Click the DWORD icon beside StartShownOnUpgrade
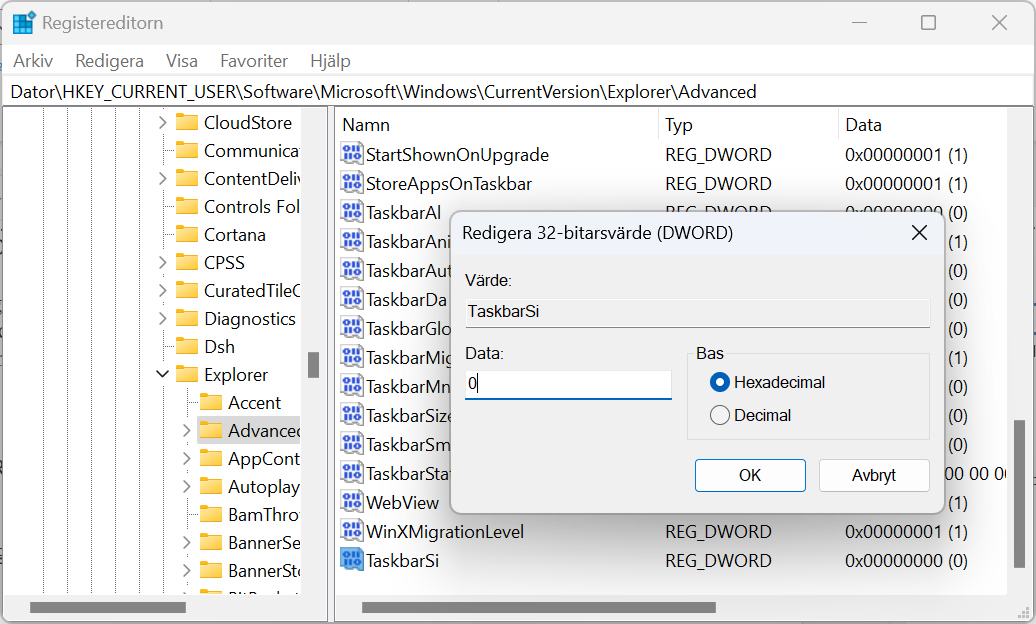The width and height of the screenshot is (1036, 624). 351,155
